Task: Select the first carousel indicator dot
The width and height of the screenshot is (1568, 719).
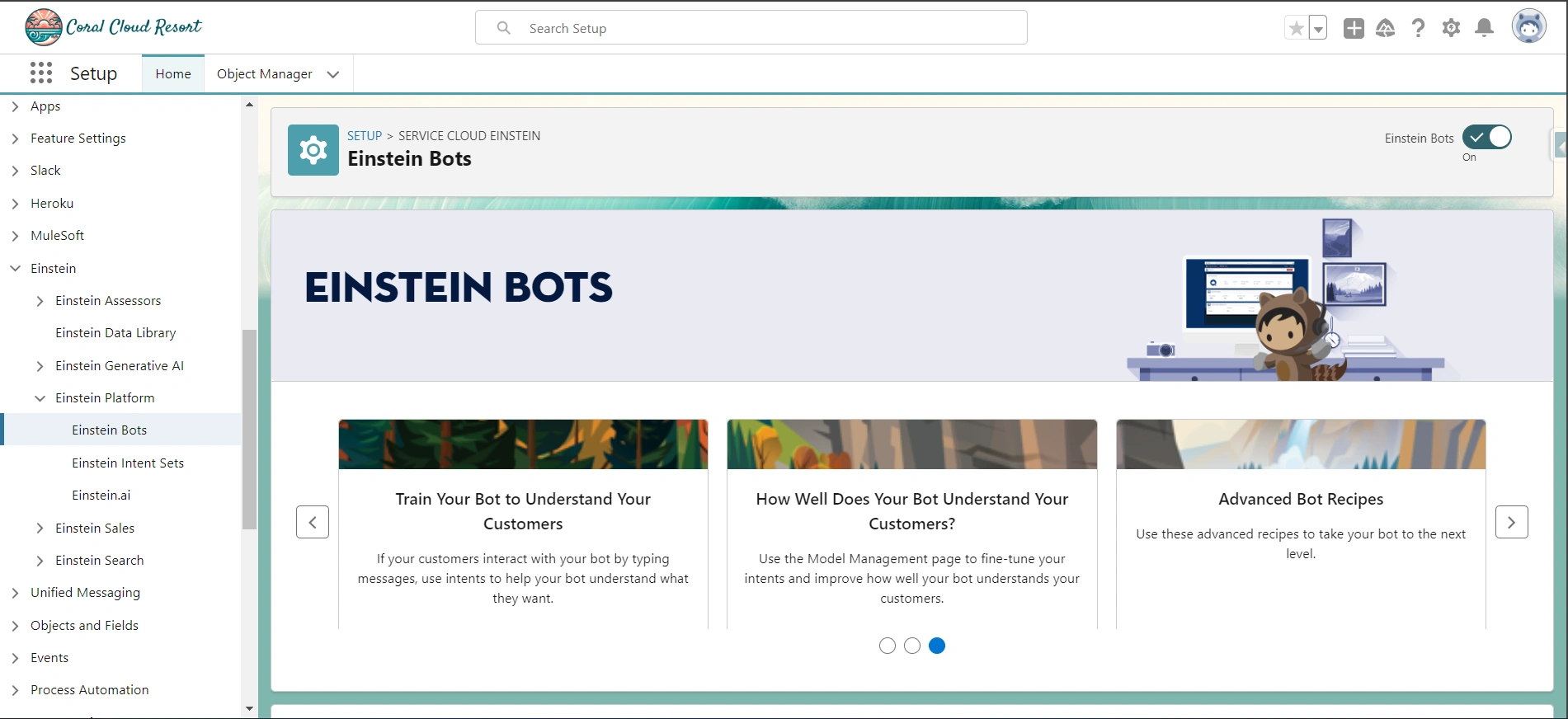Action: tap(888, 646)
